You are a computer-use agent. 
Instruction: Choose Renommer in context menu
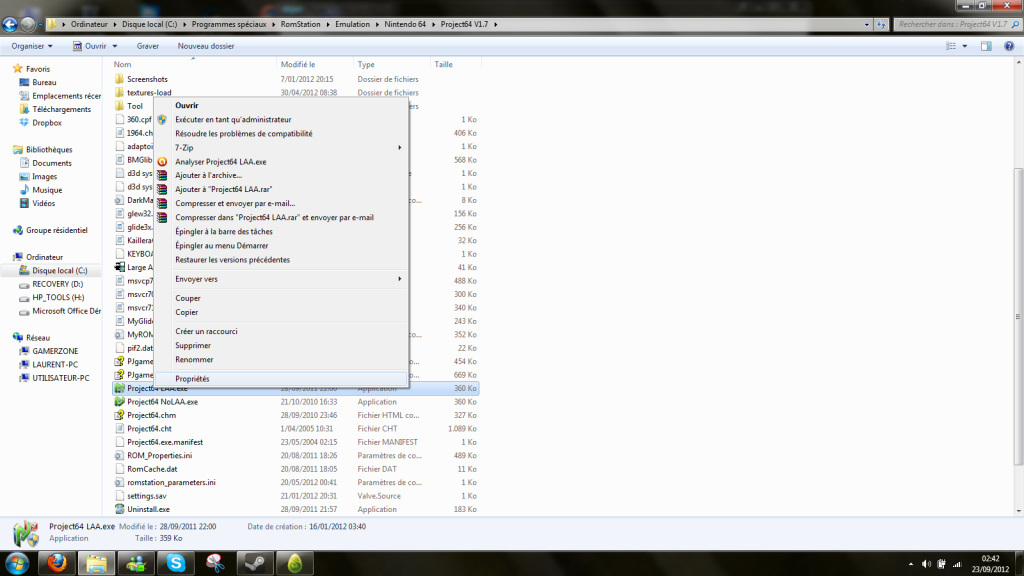281,360
